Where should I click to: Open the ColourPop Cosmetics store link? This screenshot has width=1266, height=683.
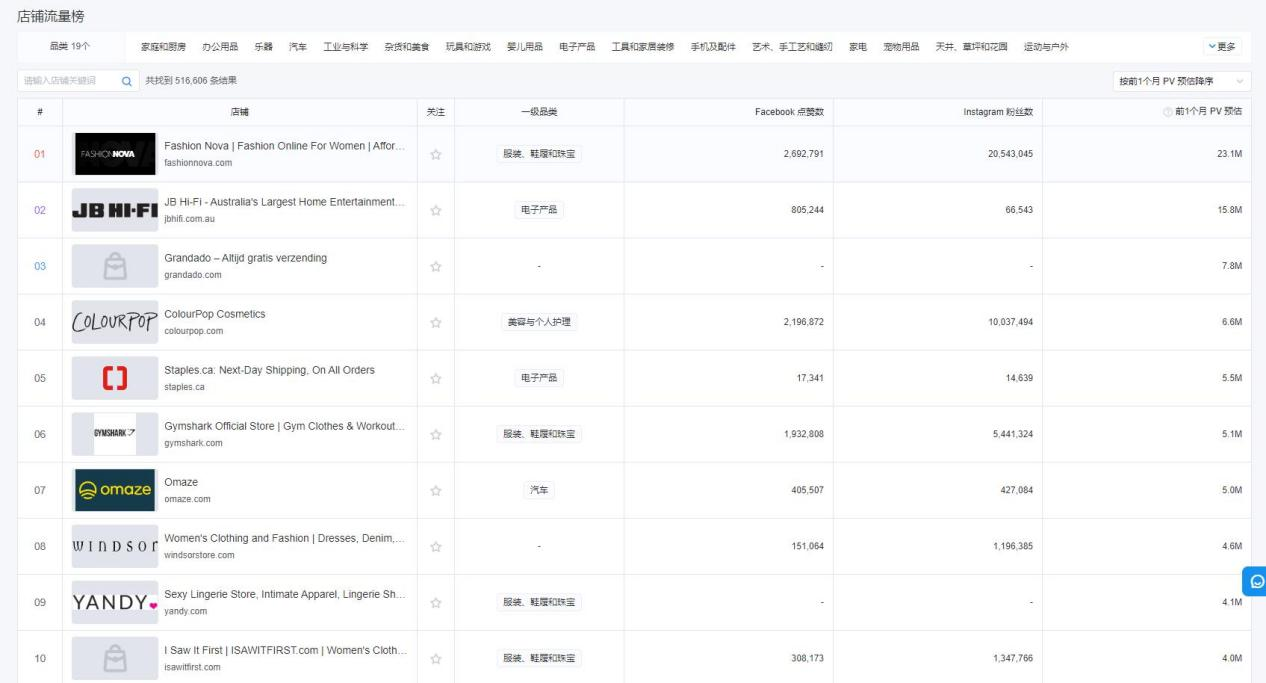215,314
